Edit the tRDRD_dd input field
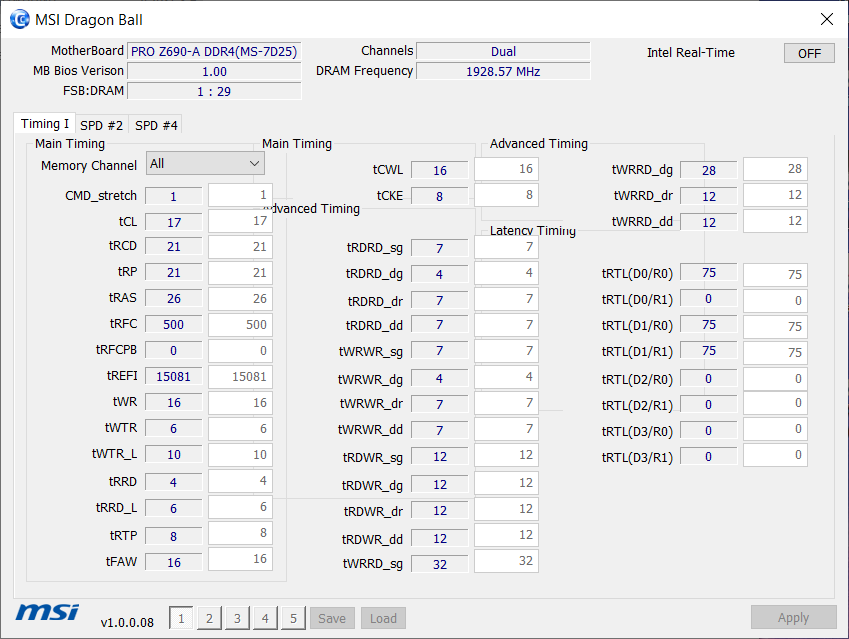 pos(506,325)
